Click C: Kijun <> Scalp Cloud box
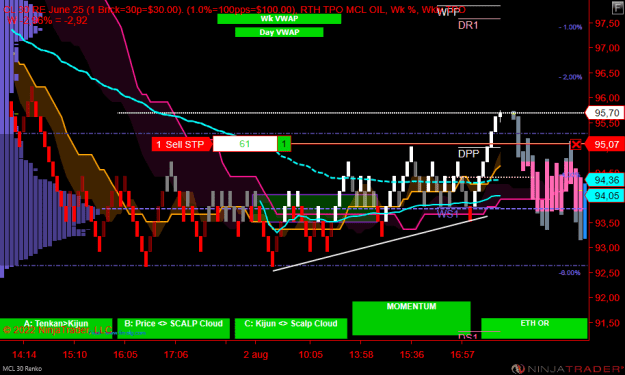This screenshot has width=625, height=375. coord(291,328)
